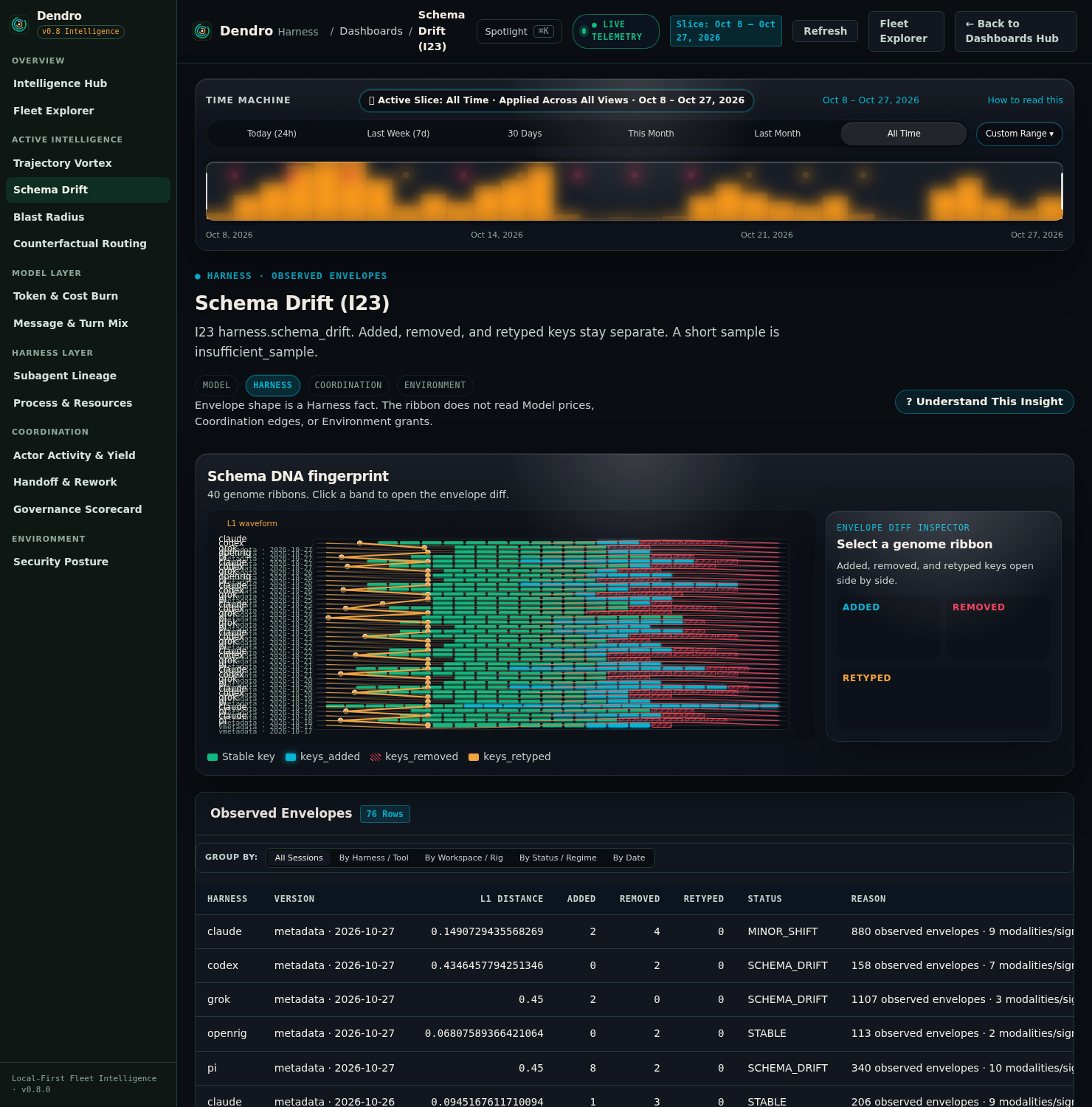The image size is (1092, 1107).
Task: Open Blast Radius in the sidebar
Action: click(88, 217)
